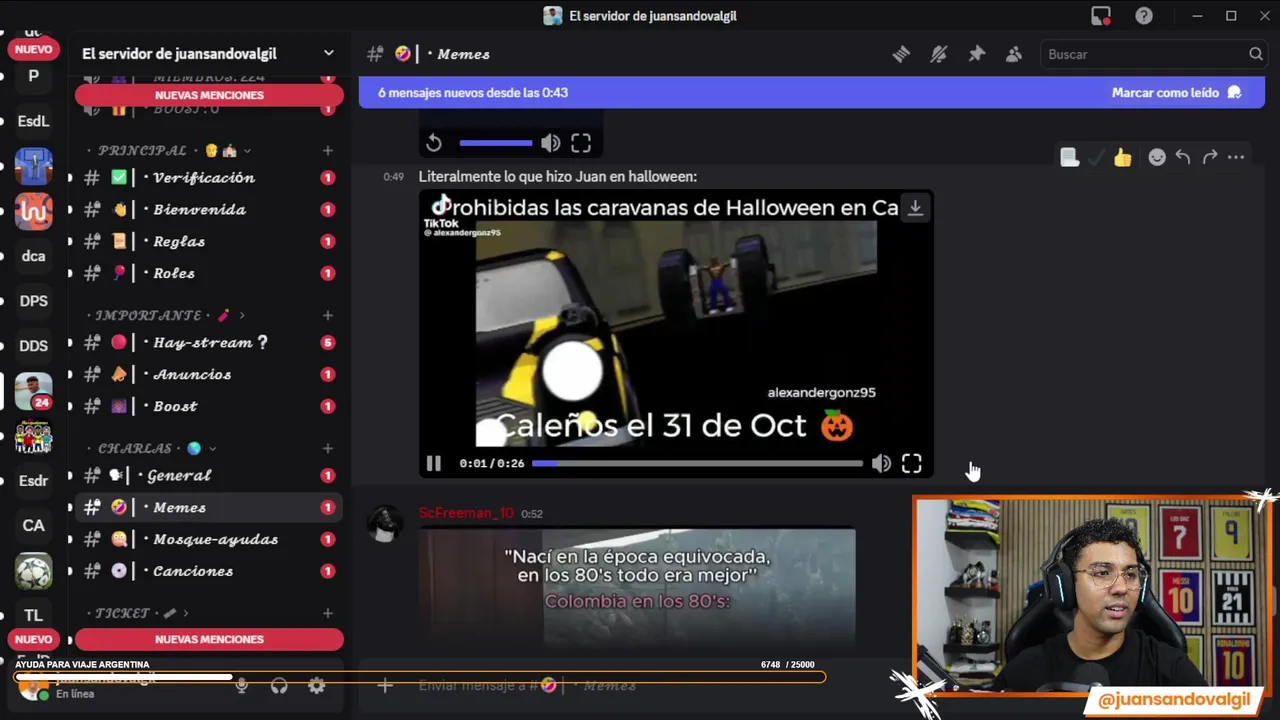1280x720 pixels.
Task: Click the checkmark reaction in message toolbar
Action: click(1097, 157)
